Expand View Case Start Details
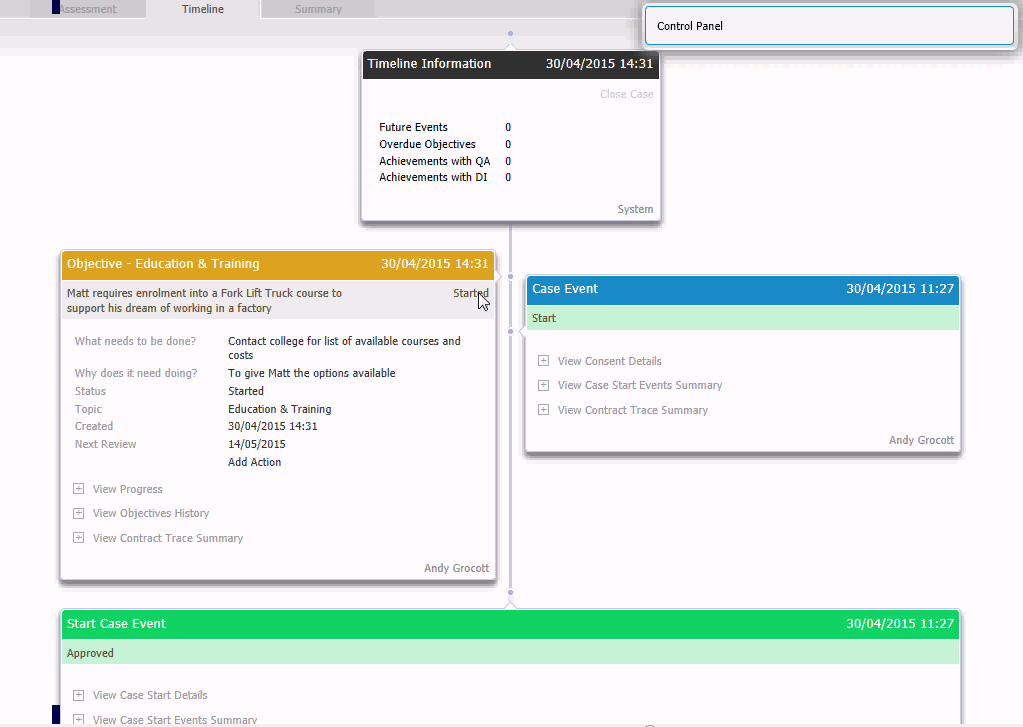The image size is (1023, 727). [x=78, y=695]
